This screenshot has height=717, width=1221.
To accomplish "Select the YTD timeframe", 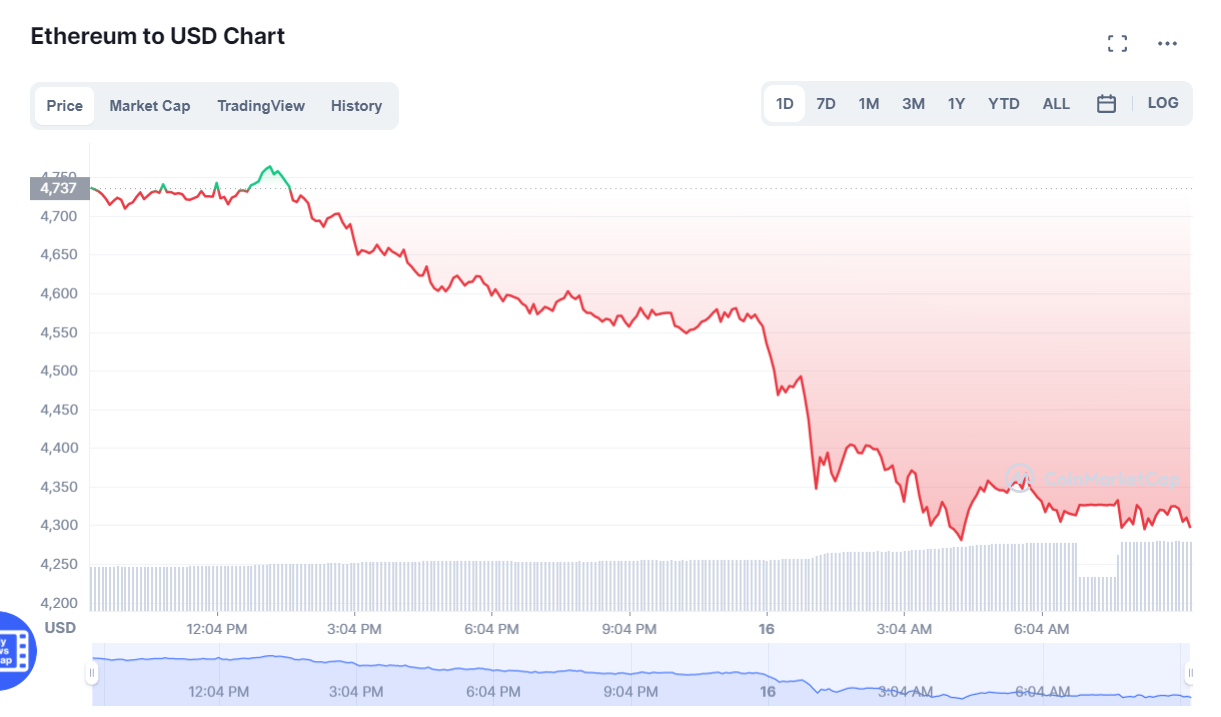I will pos(1003,103).
